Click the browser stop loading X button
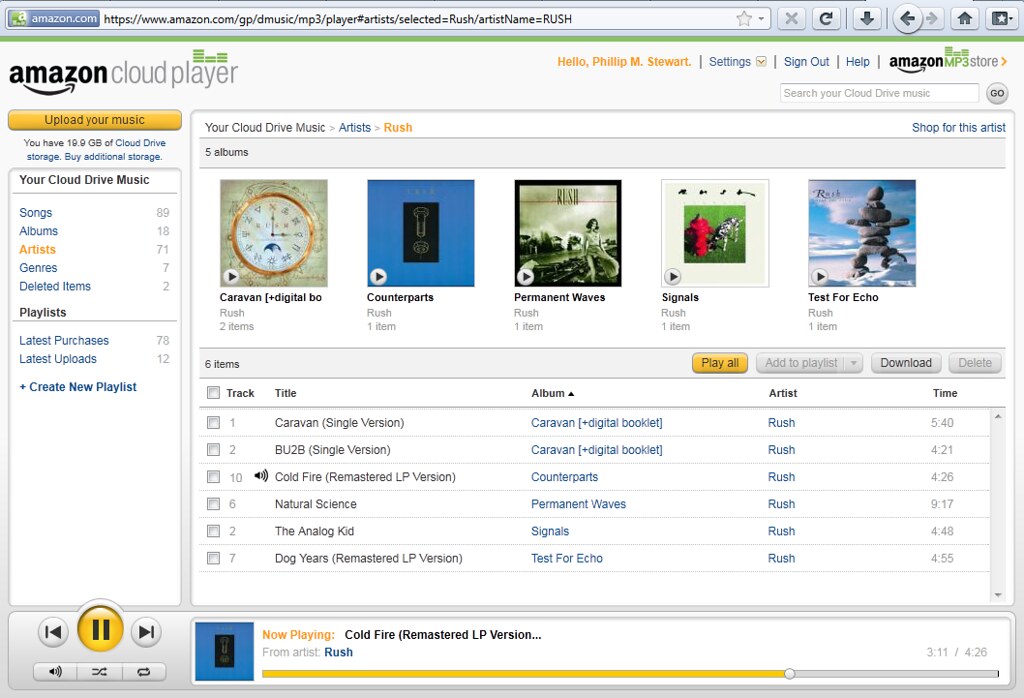1024x698 pixels. 791,18
